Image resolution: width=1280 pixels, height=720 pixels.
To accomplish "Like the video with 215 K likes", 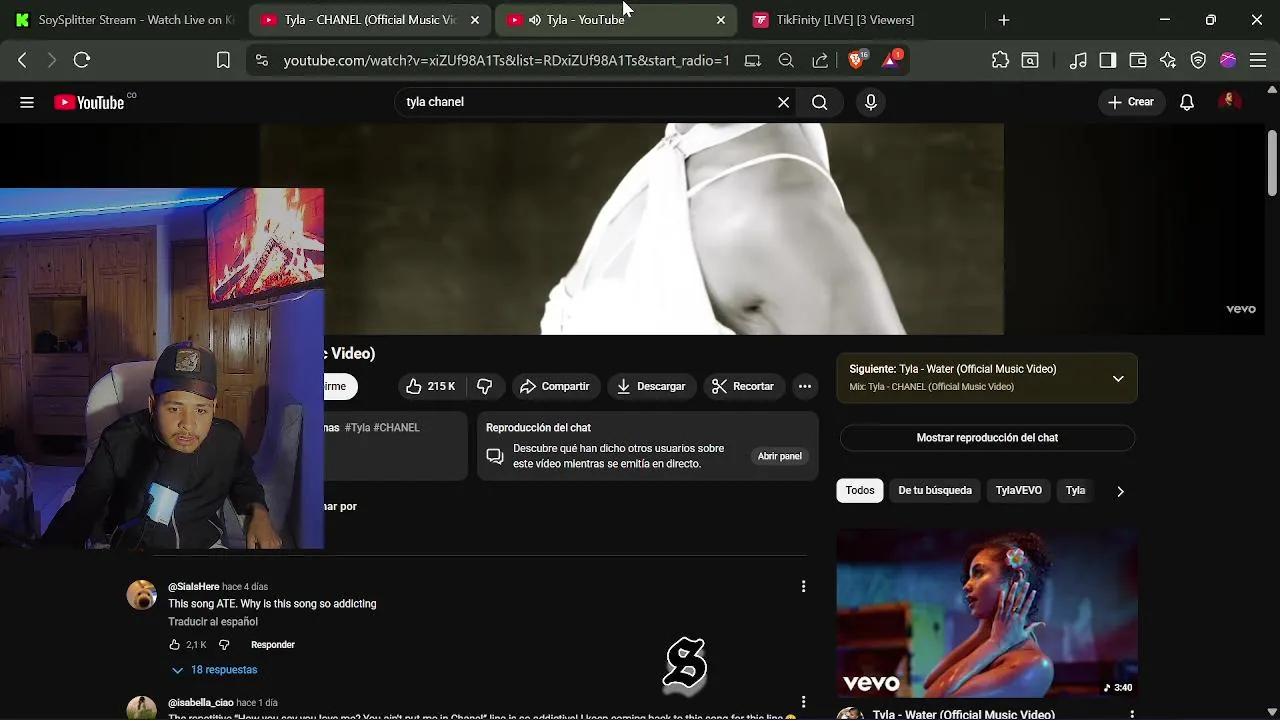I will 430,386.
